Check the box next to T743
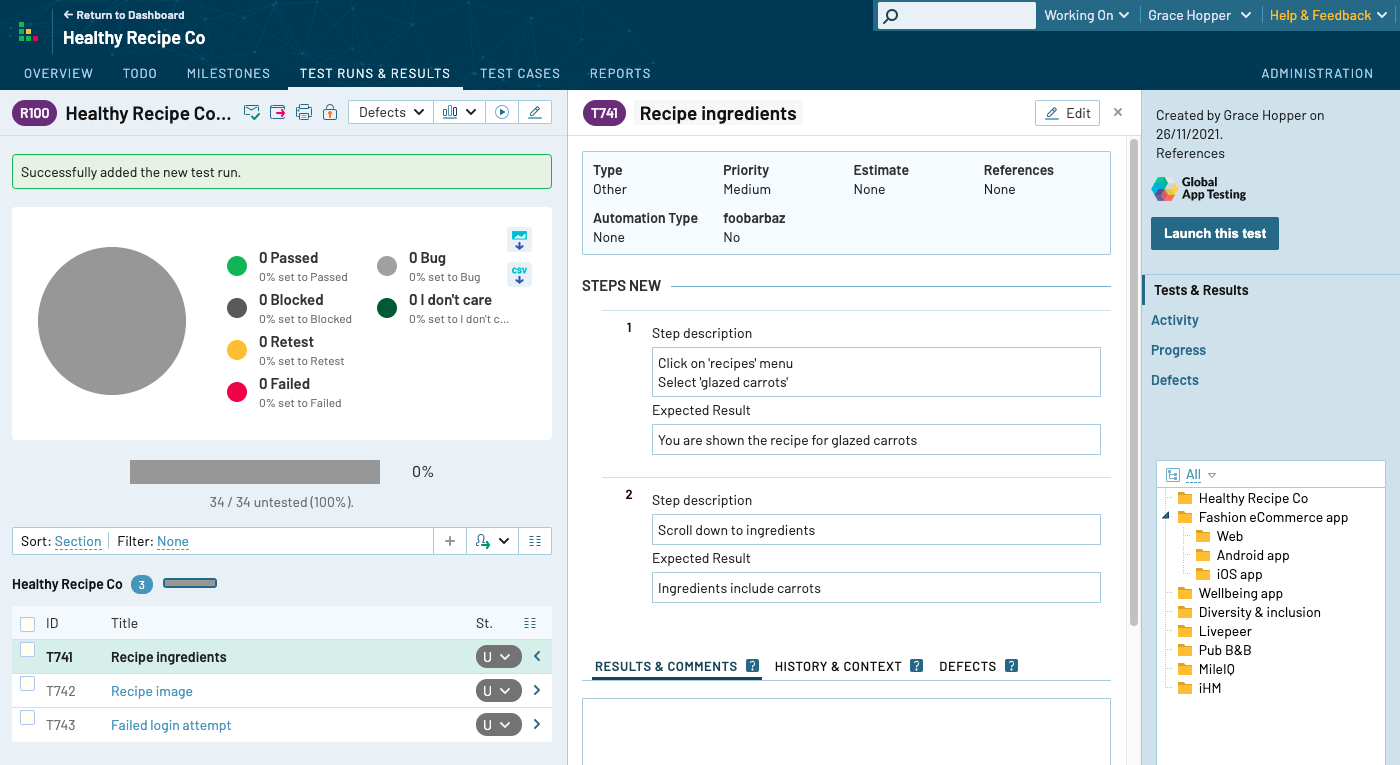1400x765 pixels. (x=28, y=719)
